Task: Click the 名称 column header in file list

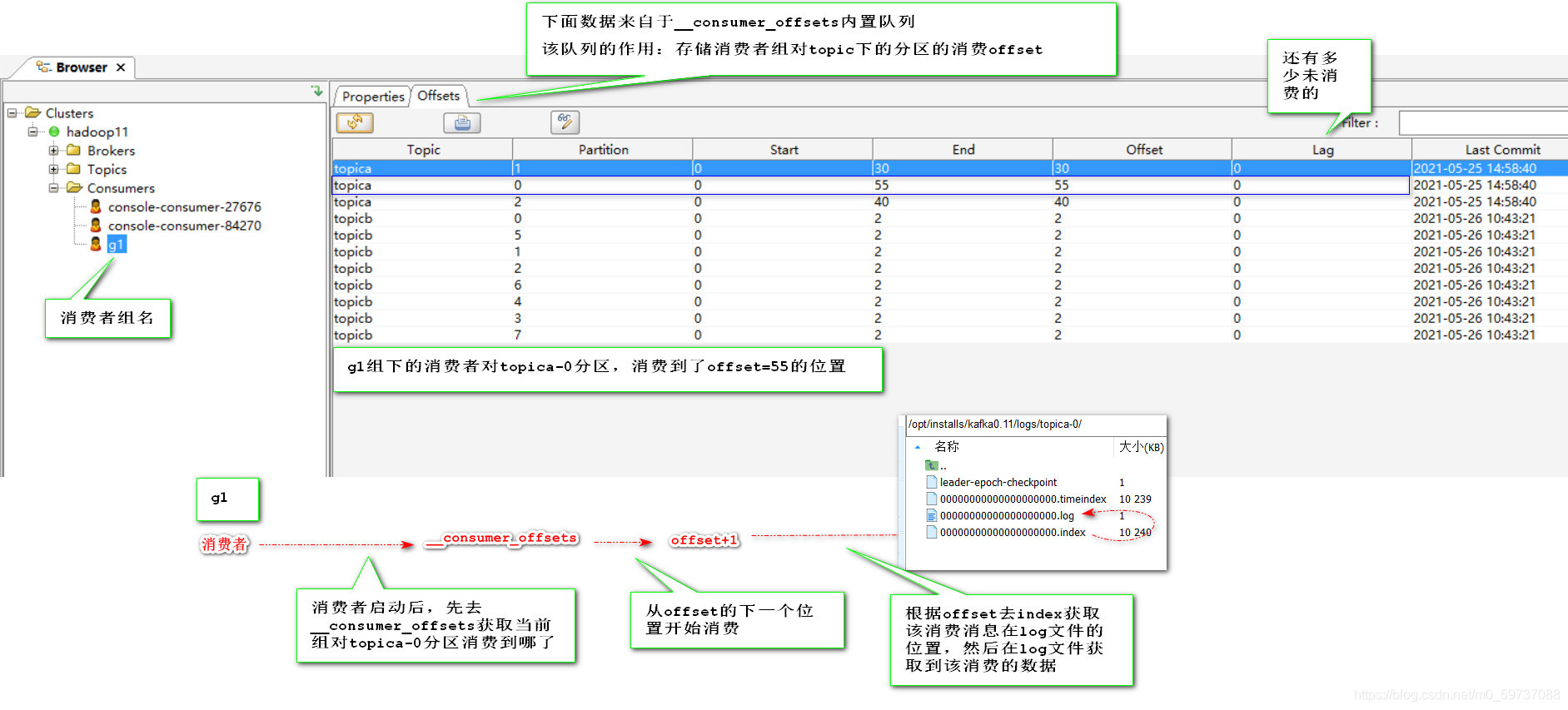Action: click(947, 447)
